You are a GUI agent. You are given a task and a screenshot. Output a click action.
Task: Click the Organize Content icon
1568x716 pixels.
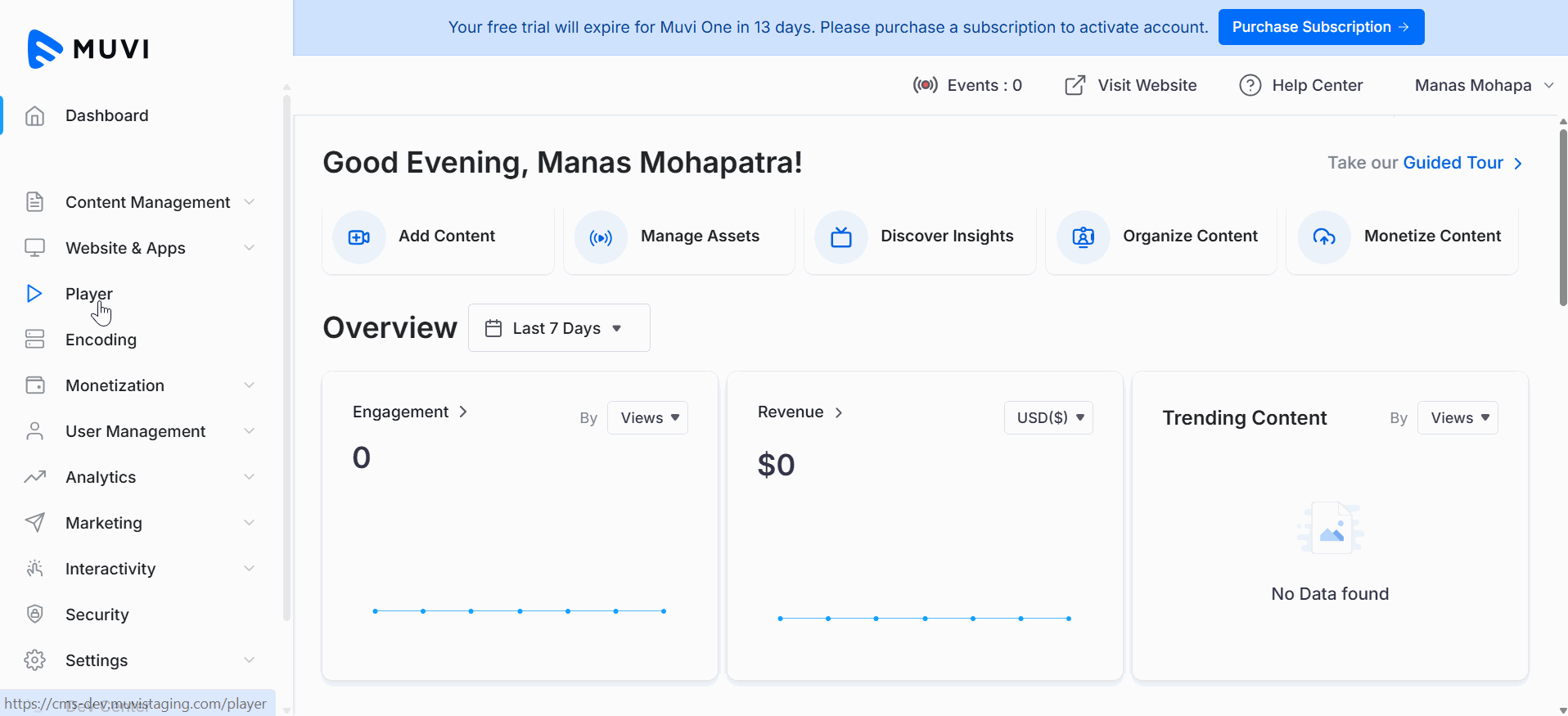tap(1083, 237)
